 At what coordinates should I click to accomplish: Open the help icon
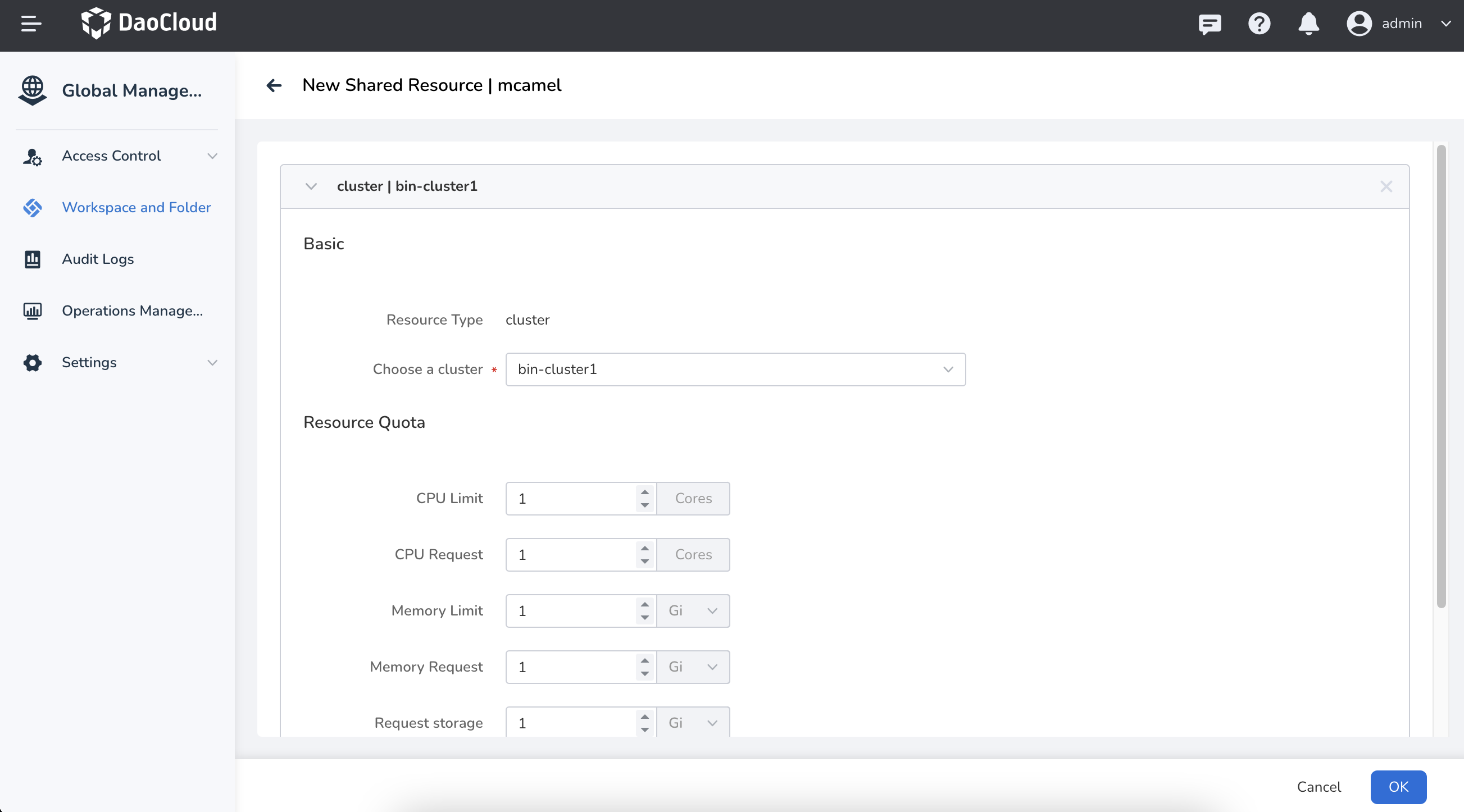(x=1259, y=24)
